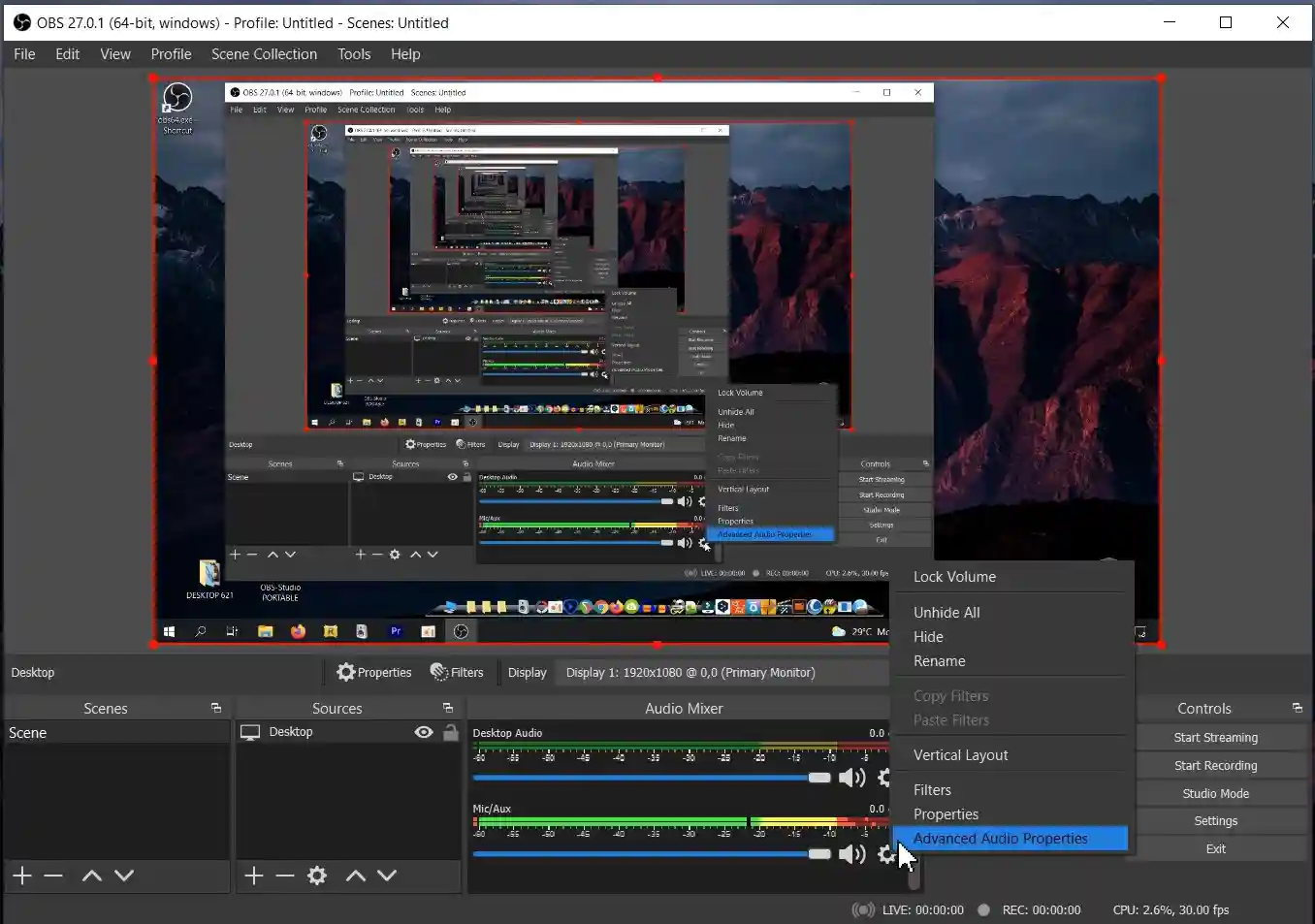Choose Advanced Audio Properties from context menu
The image size is (1315, 924).
[x=1010, y=839]
